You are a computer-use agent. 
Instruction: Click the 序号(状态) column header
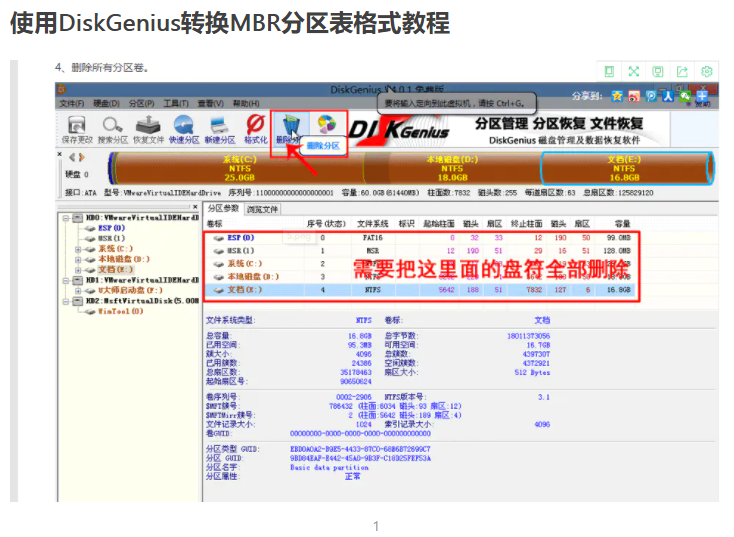click(326, 224)
